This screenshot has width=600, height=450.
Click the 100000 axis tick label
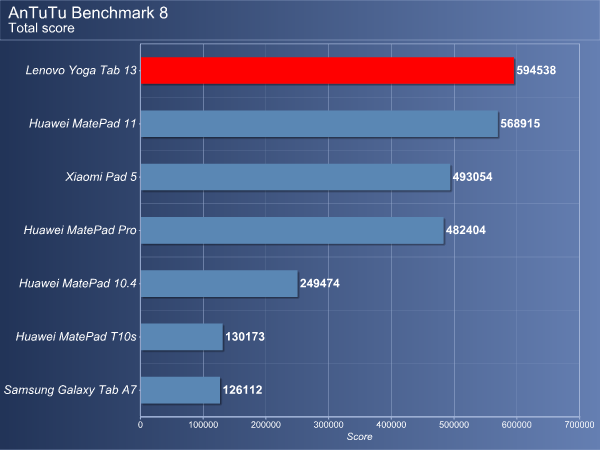click(x=203, y=425)
